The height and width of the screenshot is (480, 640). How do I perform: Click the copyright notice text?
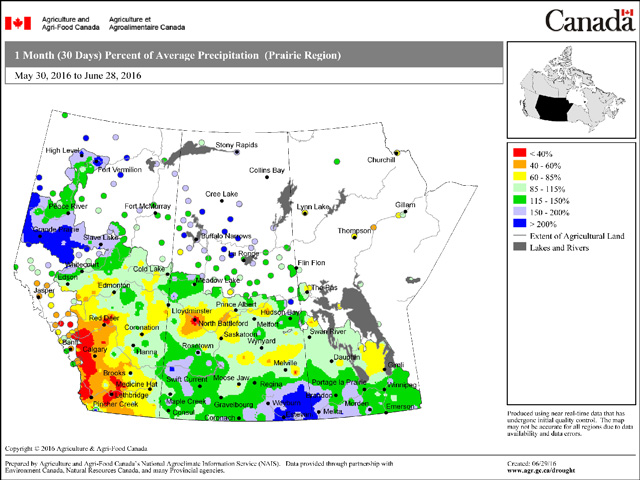pos(76,449)
